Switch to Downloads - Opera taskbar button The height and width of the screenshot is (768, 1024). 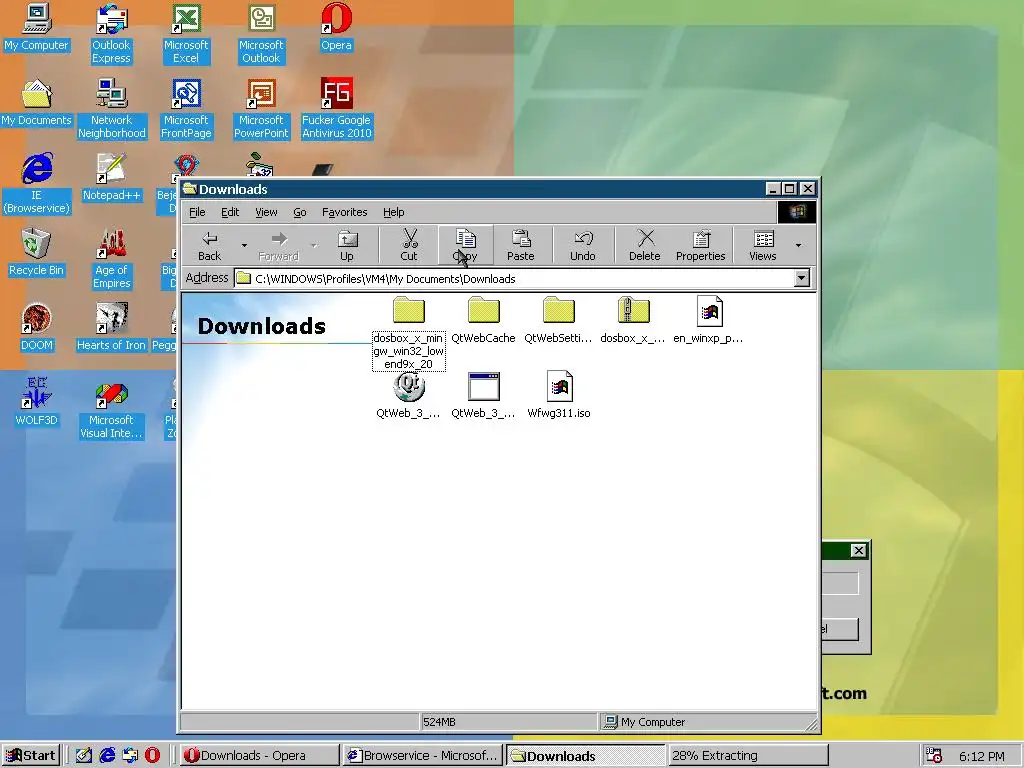[x=259, y=756]
